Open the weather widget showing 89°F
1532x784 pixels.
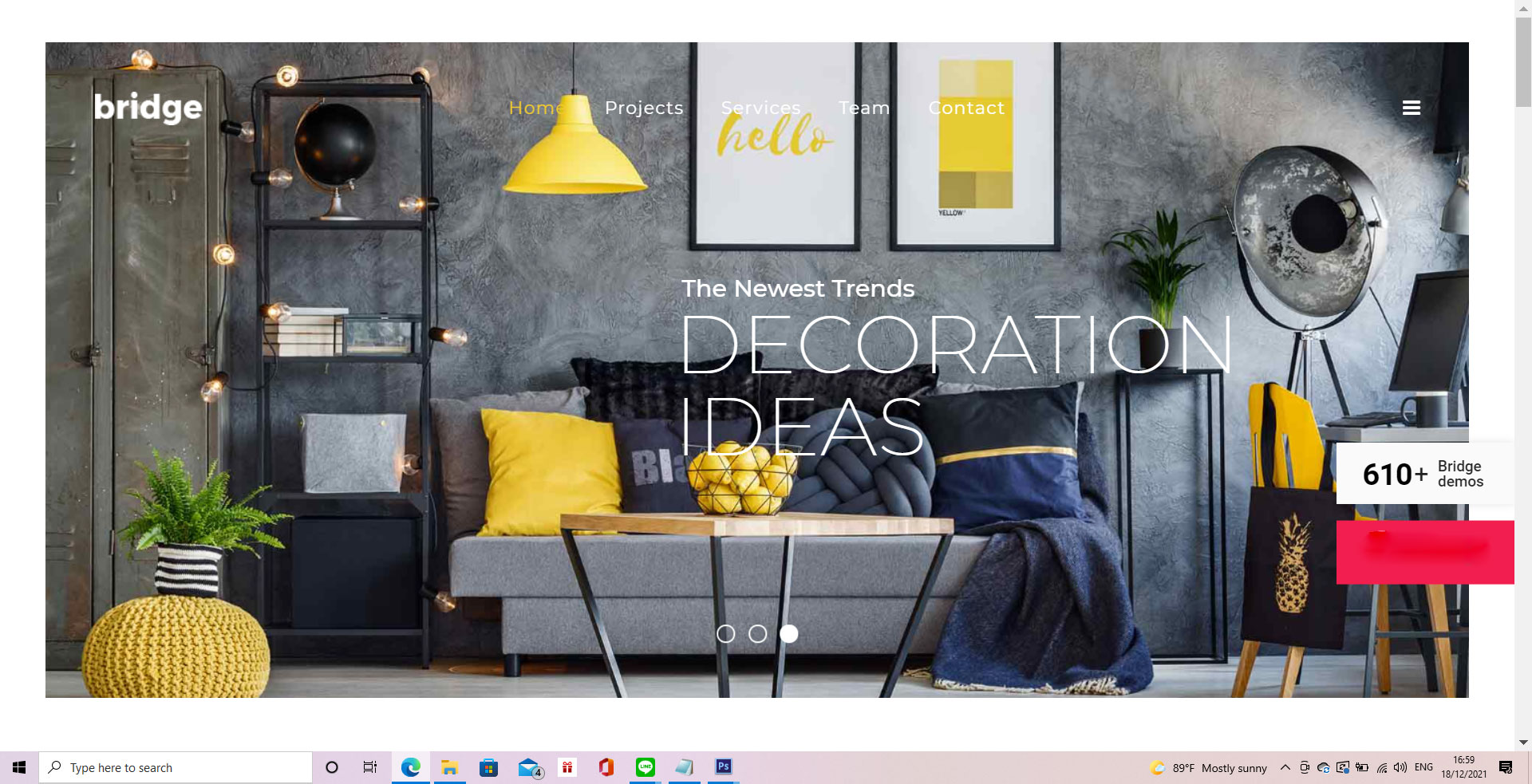(1208, 768)
